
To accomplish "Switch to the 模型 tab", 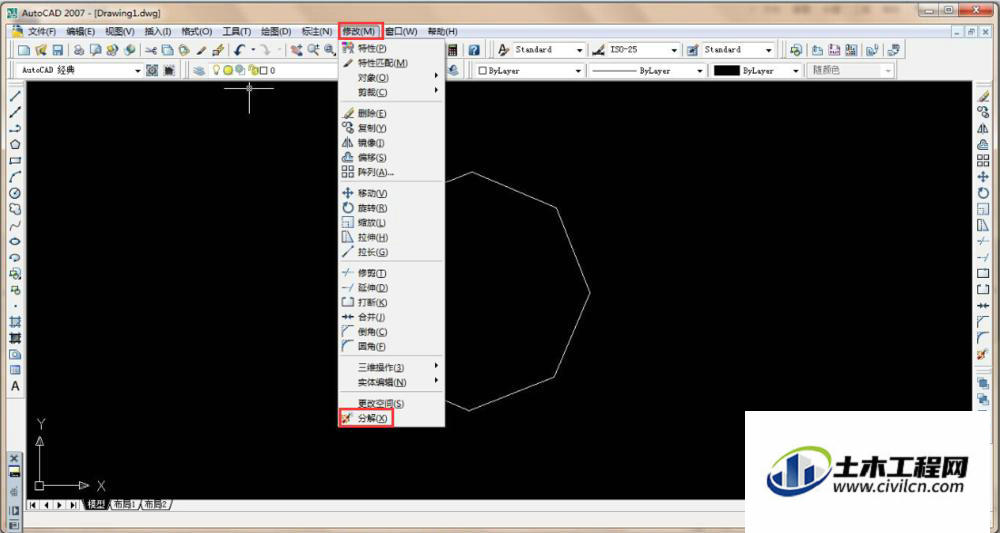I will [96, 504].
